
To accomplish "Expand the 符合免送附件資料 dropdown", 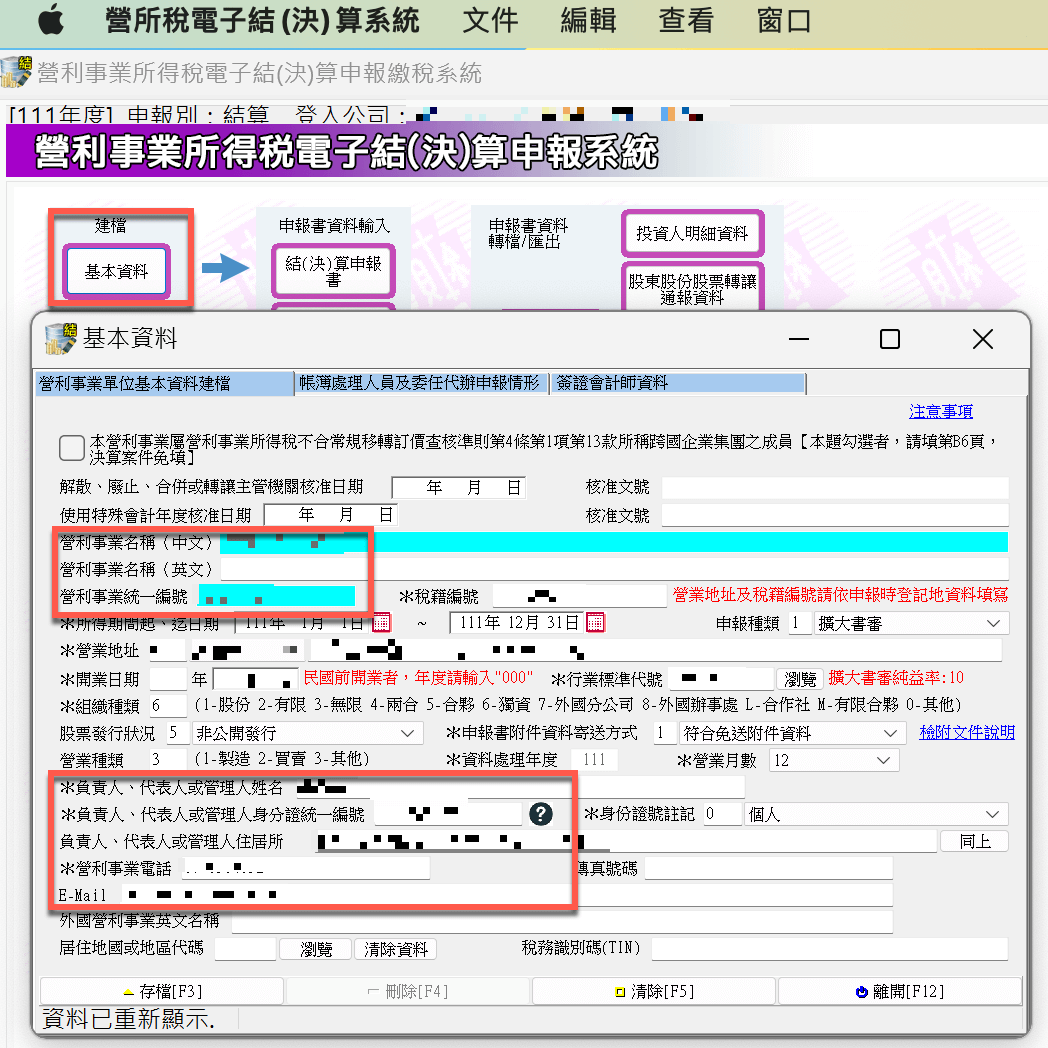I will pos(890,733).
